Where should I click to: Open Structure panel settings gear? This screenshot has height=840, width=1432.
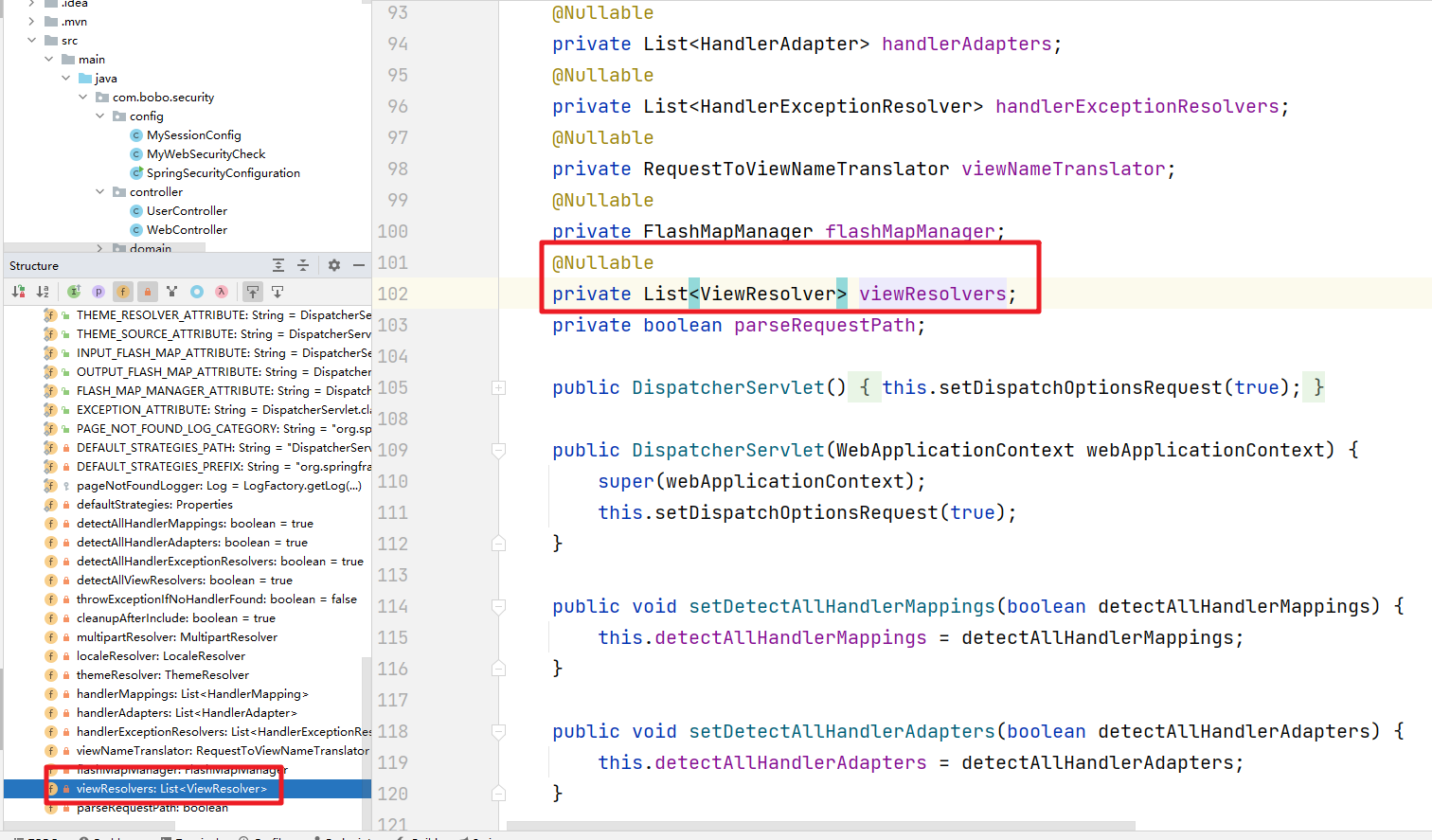334,265
